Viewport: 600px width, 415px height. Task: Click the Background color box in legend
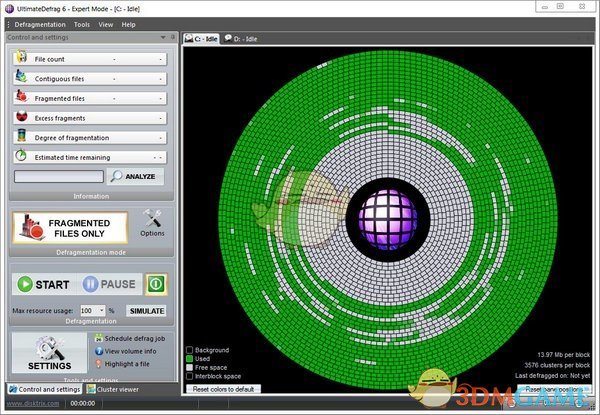tap(189, 350)
